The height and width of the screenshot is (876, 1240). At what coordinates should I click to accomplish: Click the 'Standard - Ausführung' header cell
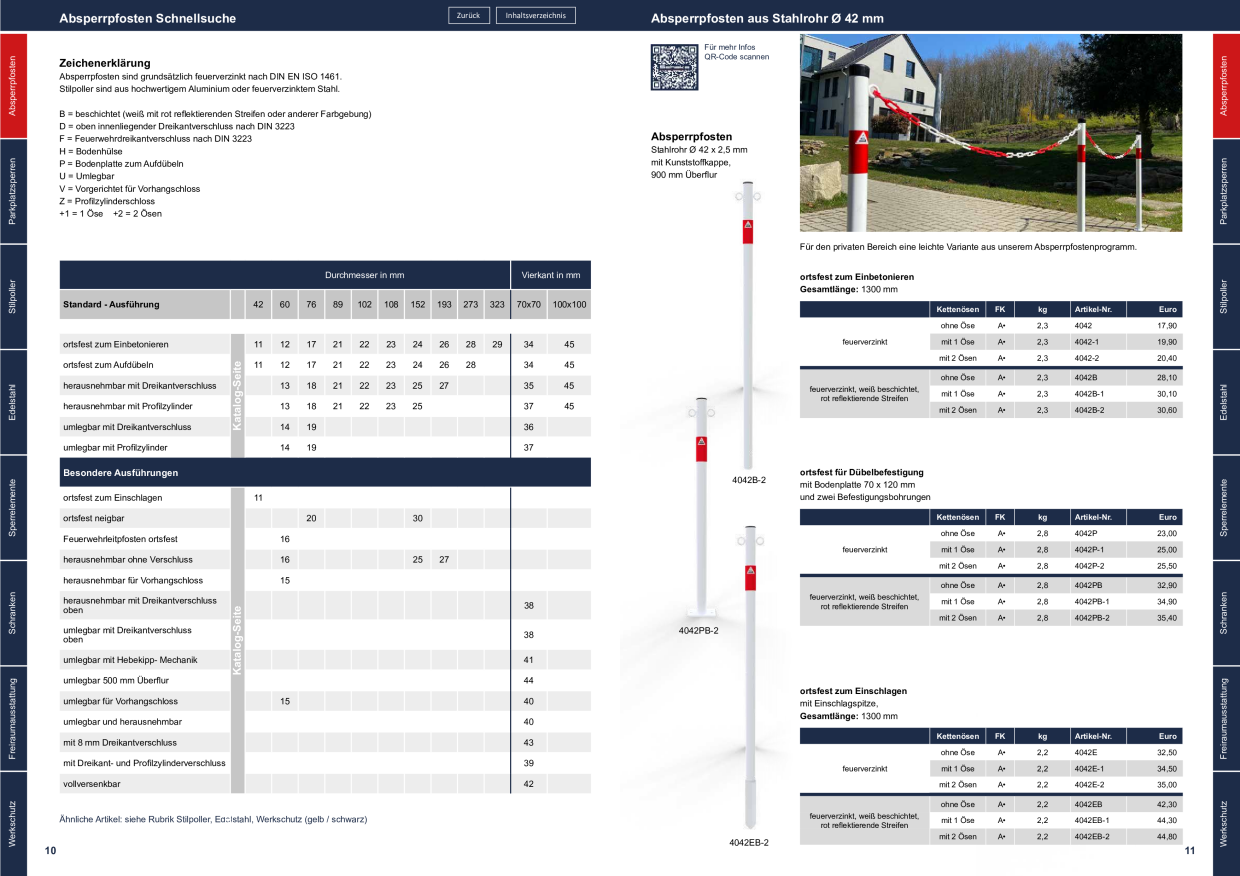point(145,304)
